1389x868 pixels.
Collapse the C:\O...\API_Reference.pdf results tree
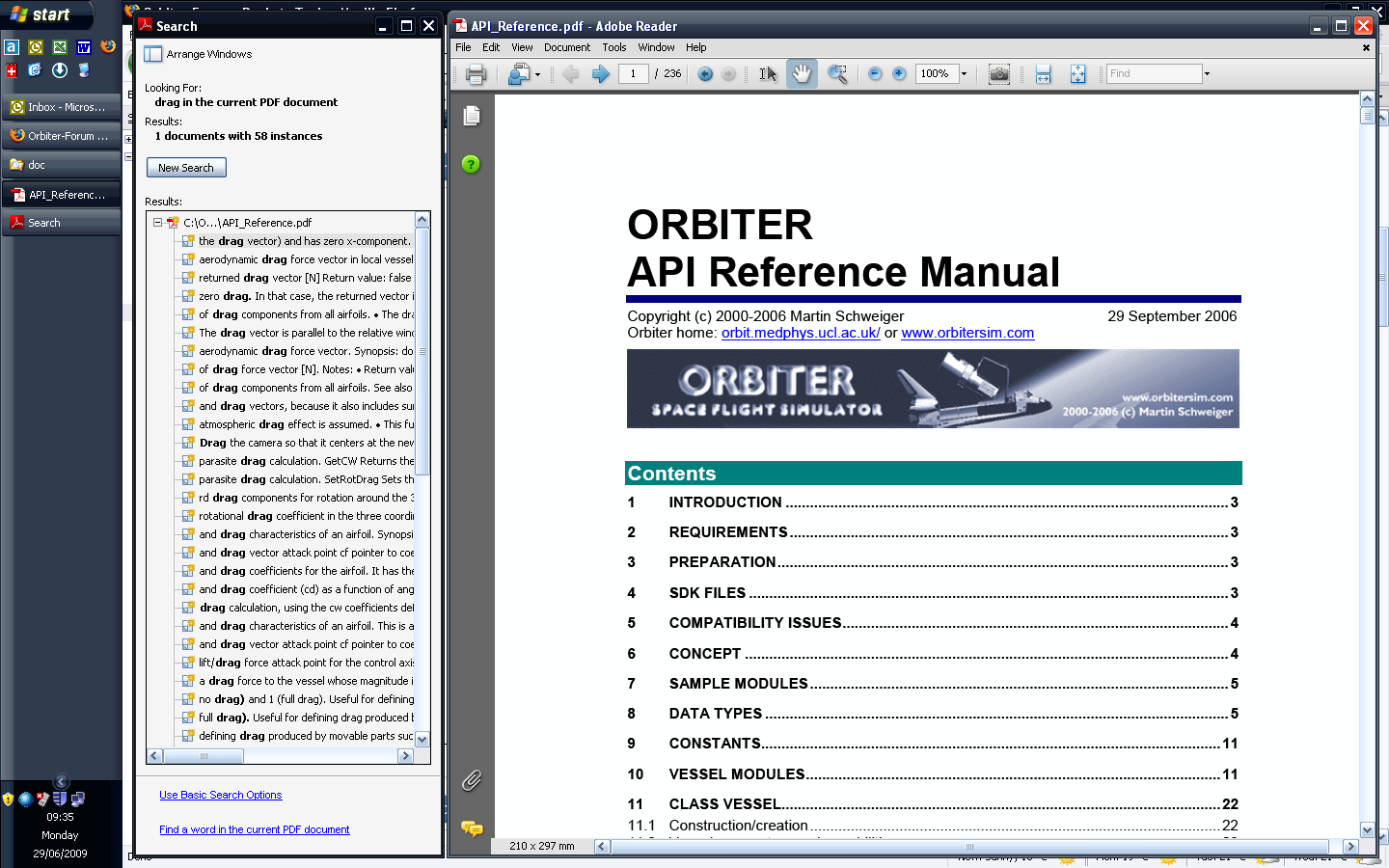tap(157, 223)
